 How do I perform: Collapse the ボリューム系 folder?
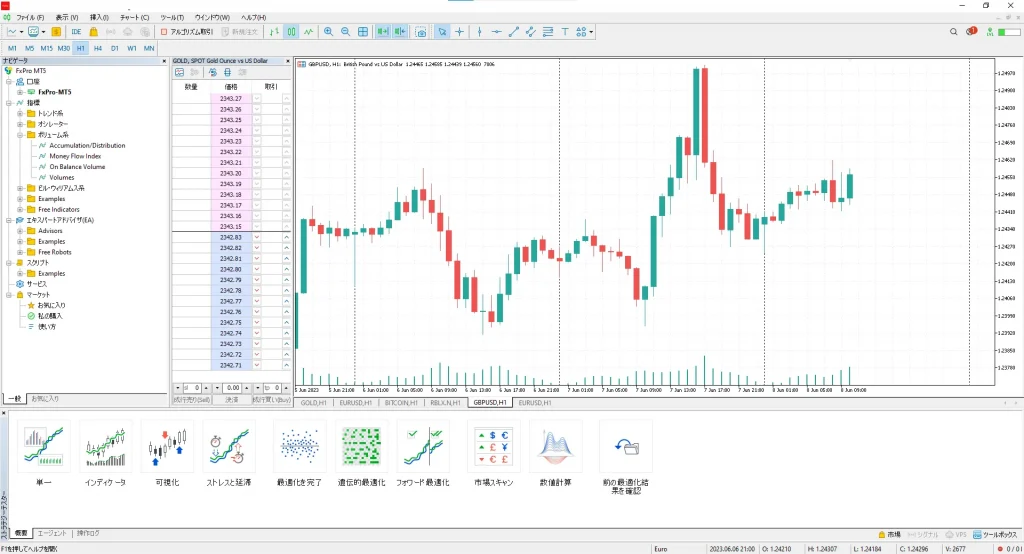click(x=20, y=135)
